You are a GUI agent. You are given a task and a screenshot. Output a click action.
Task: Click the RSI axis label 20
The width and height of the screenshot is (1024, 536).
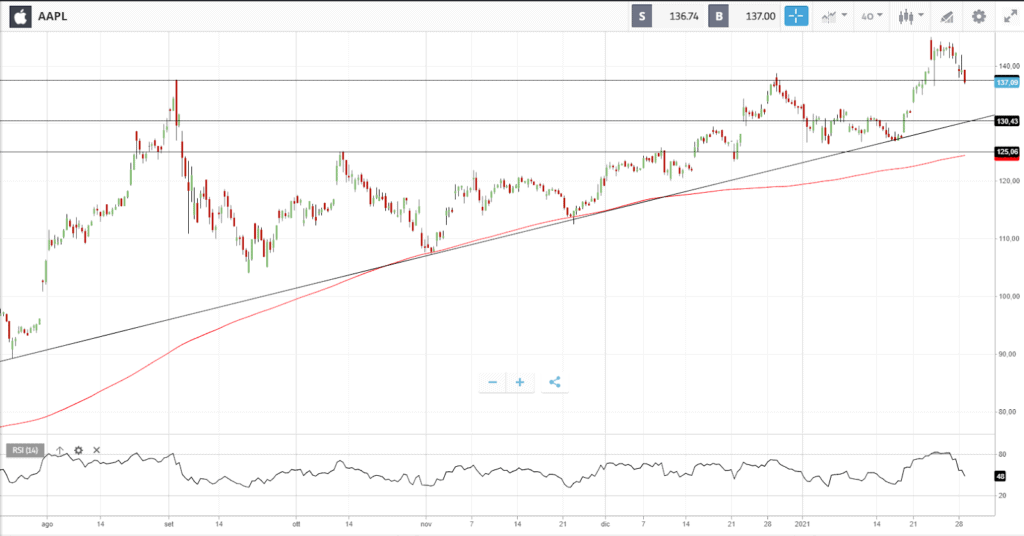tap(1002, 496)
